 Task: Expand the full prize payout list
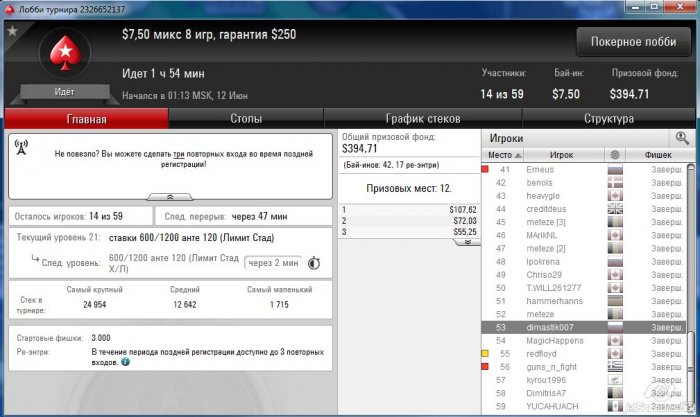point(467,242)
